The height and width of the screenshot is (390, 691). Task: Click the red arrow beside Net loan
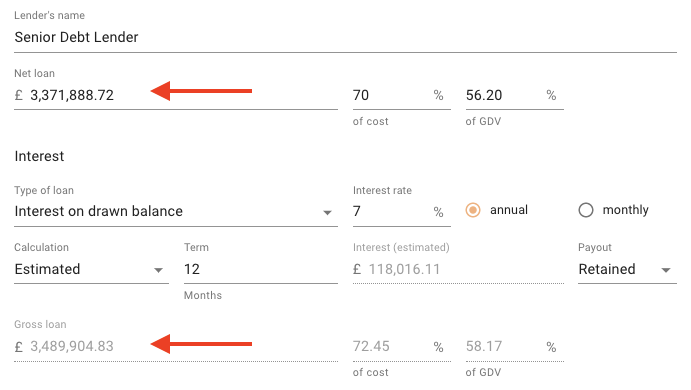click(201, 91)
